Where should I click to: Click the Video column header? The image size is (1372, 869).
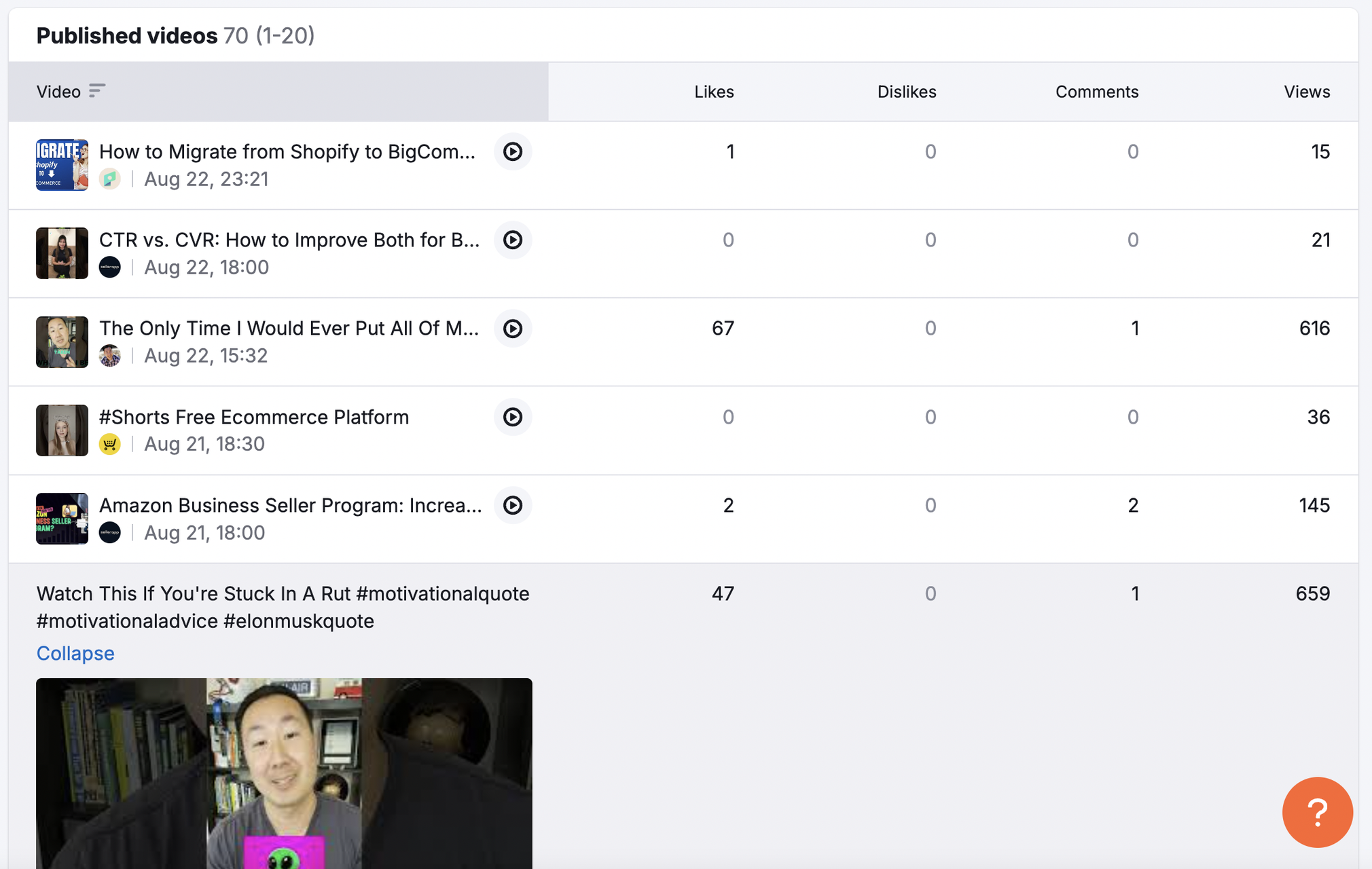click(x=58, y=92)
